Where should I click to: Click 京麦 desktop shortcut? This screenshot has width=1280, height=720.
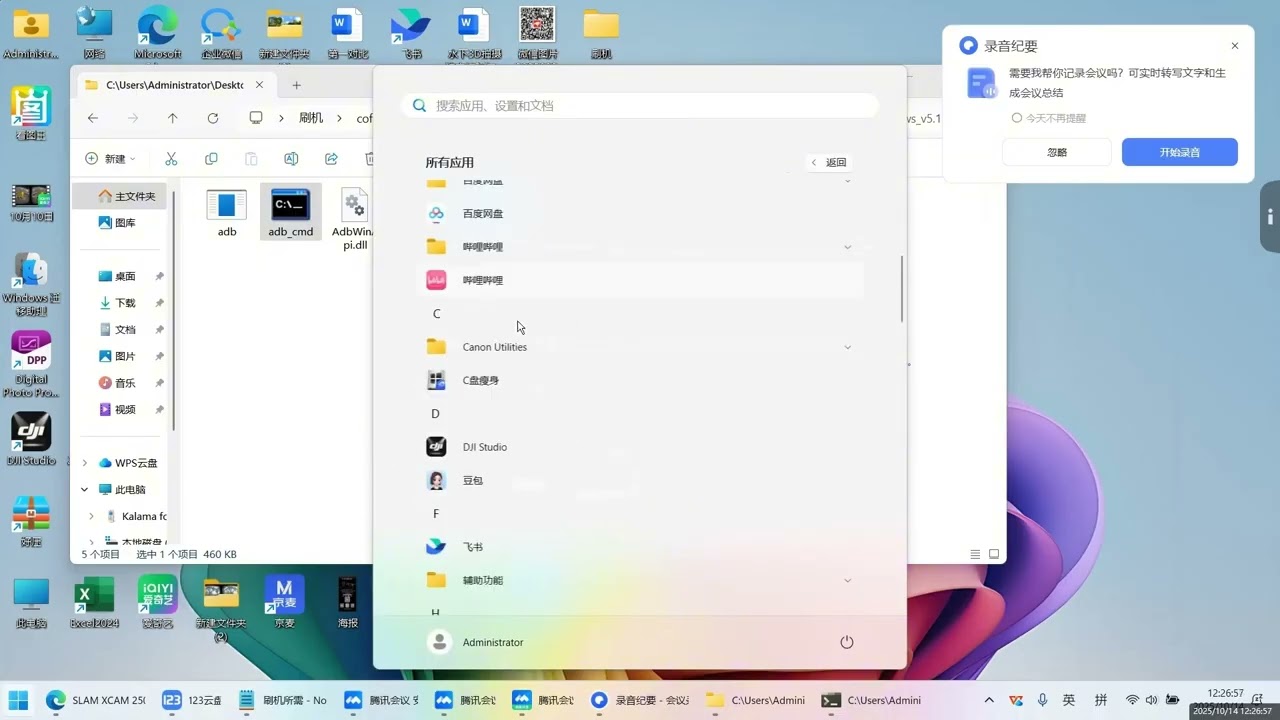(284, 603)
